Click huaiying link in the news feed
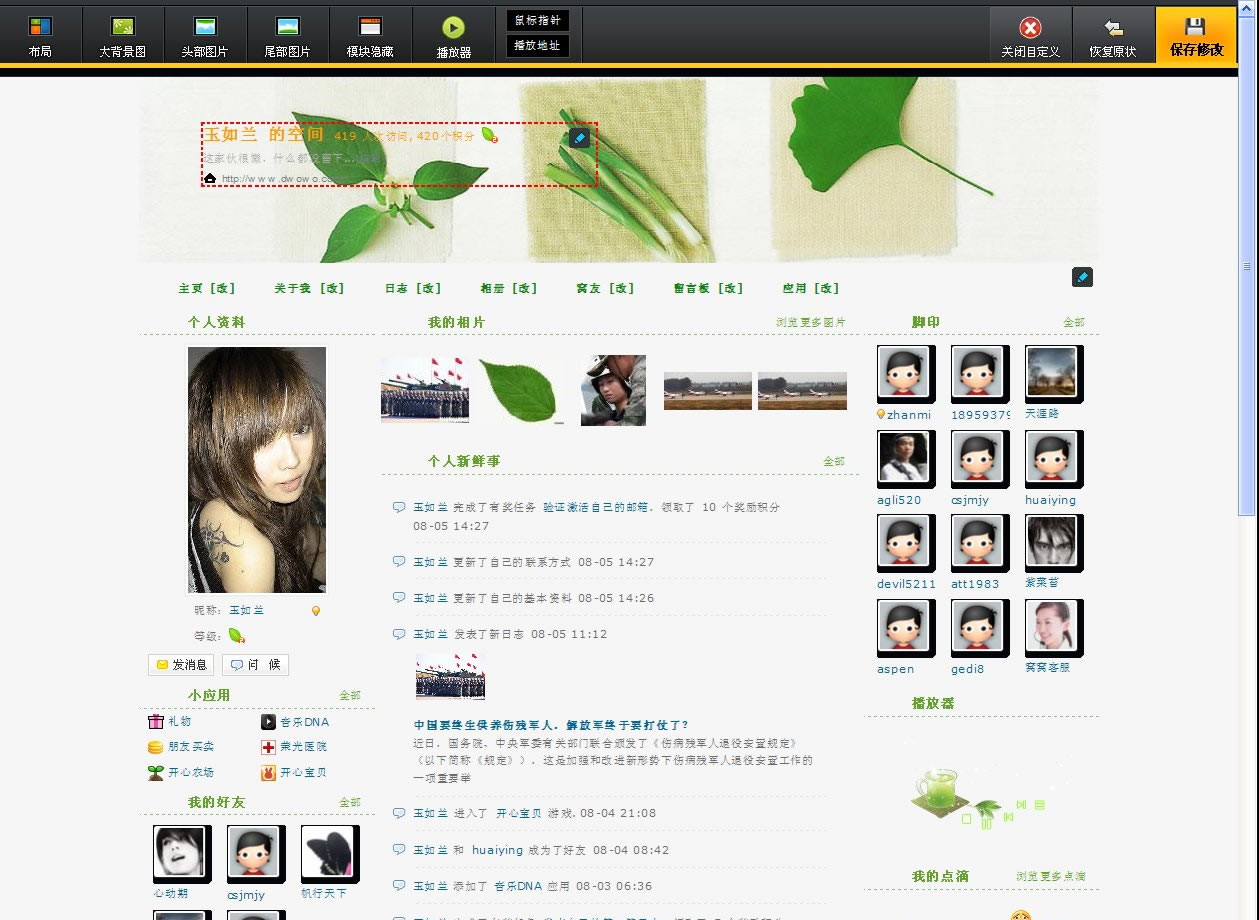The width and height of the screenshot is (1259, 920). tap(497, 850)
